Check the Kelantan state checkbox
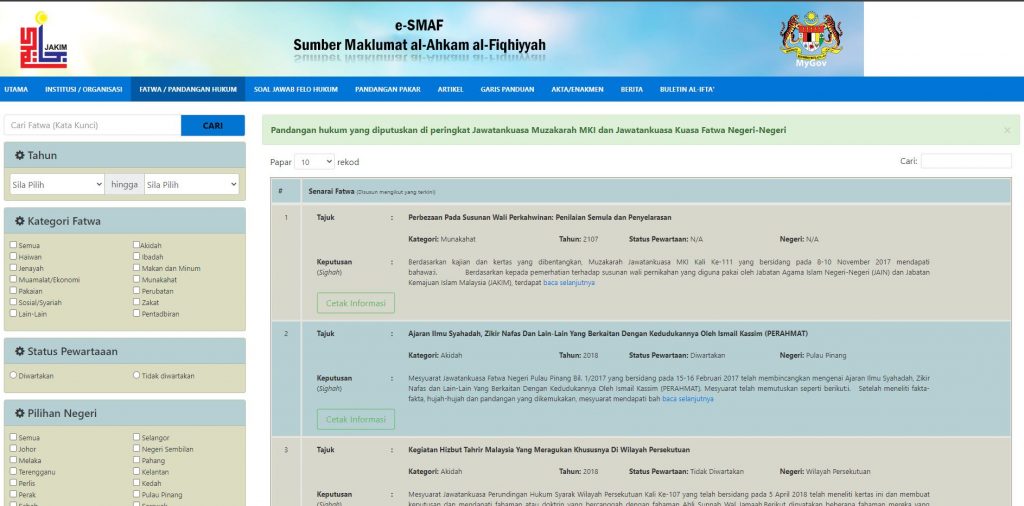This screenshot has height=506, width=1024. click(x=136, y=471)
